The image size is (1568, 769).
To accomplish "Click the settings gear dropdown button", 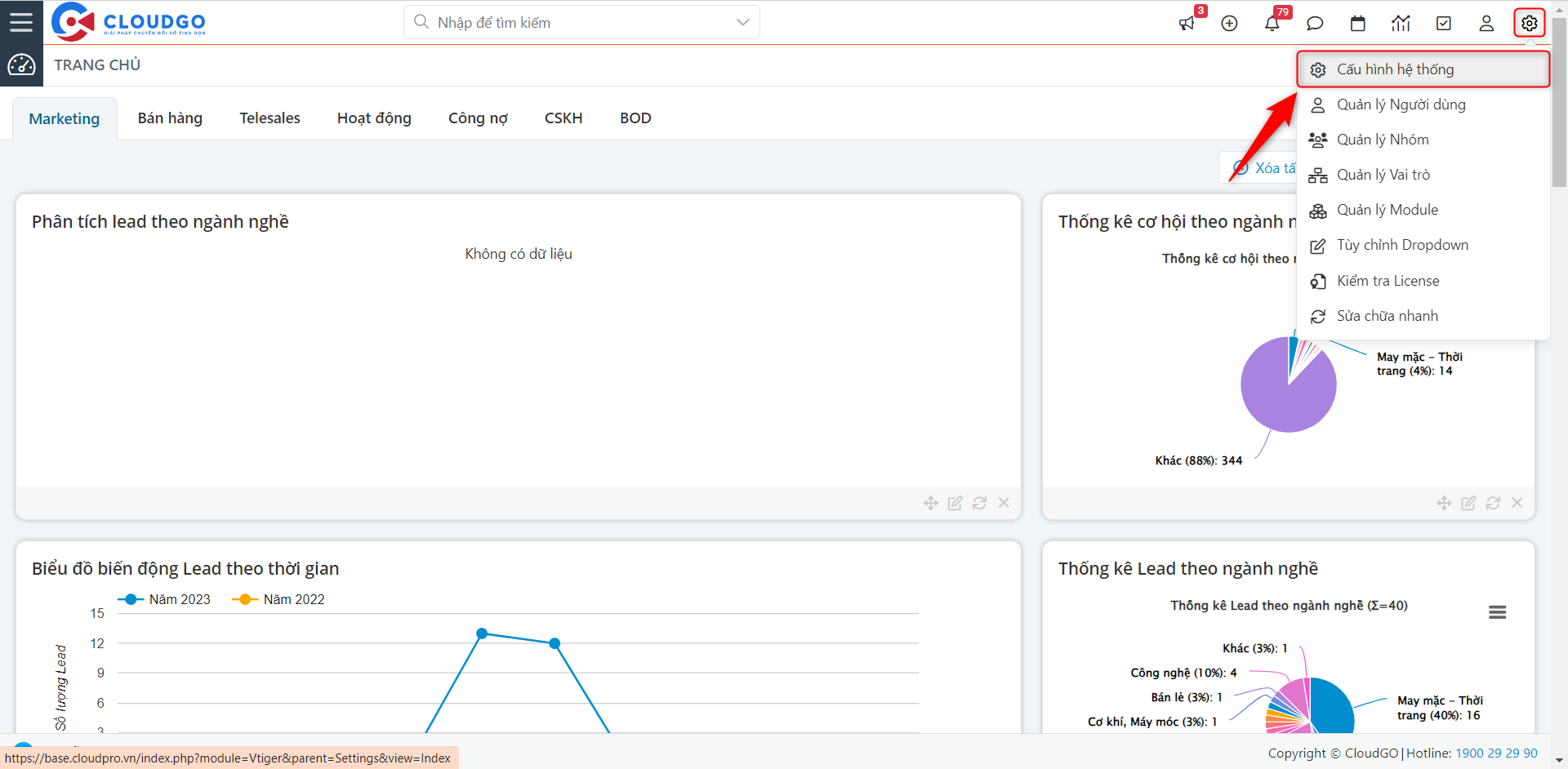I will pyautogui.click(x=1529, y=23).
